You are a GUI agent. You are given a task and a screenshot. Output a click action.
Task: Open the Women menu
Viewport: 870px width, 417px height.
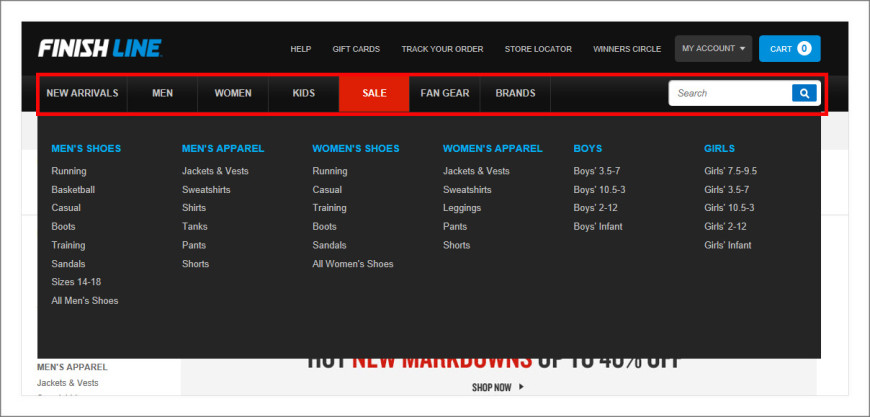(233, 93)
